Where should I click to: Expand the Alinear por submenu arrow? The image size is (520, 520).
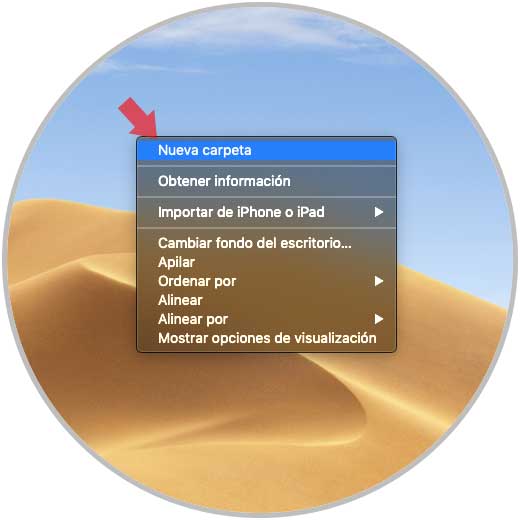point(379,319)
